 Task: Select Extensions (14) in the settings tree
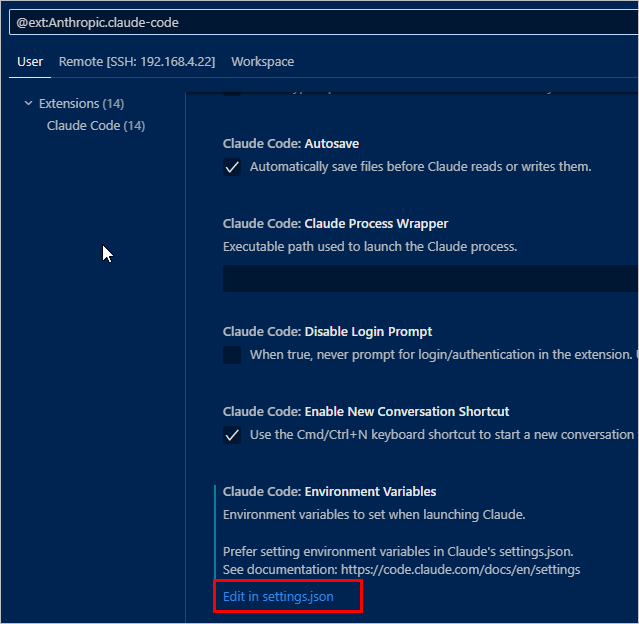click(x=81, y=104)
